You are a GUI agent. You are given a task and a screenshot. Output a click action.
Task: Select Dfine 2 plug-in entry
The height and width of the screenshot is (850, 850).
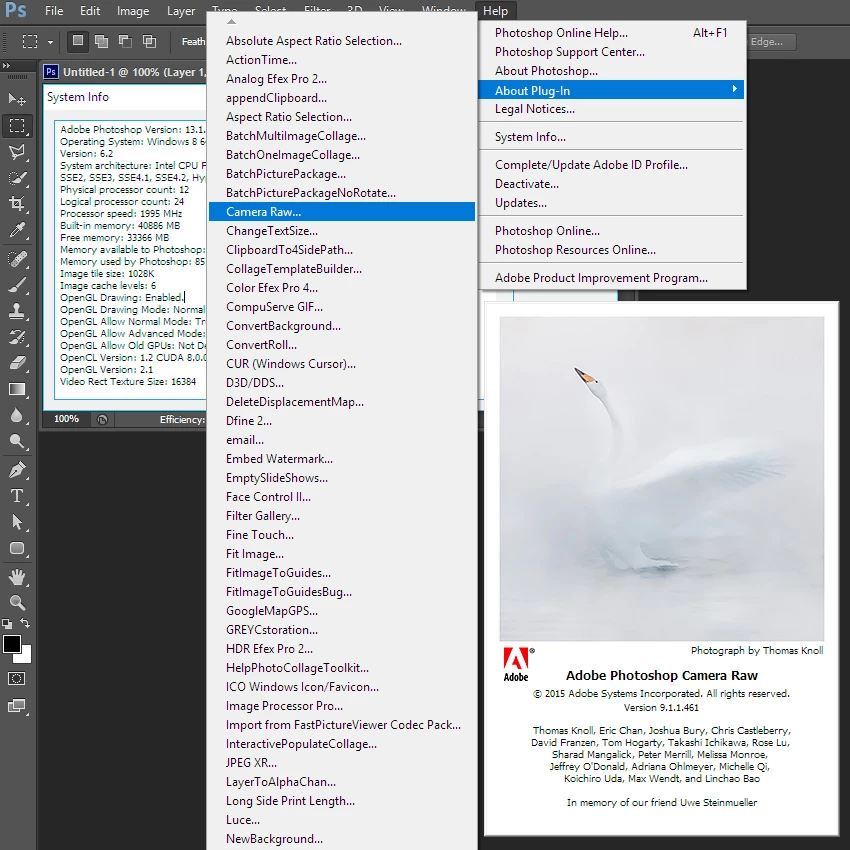tap(342, 421)
